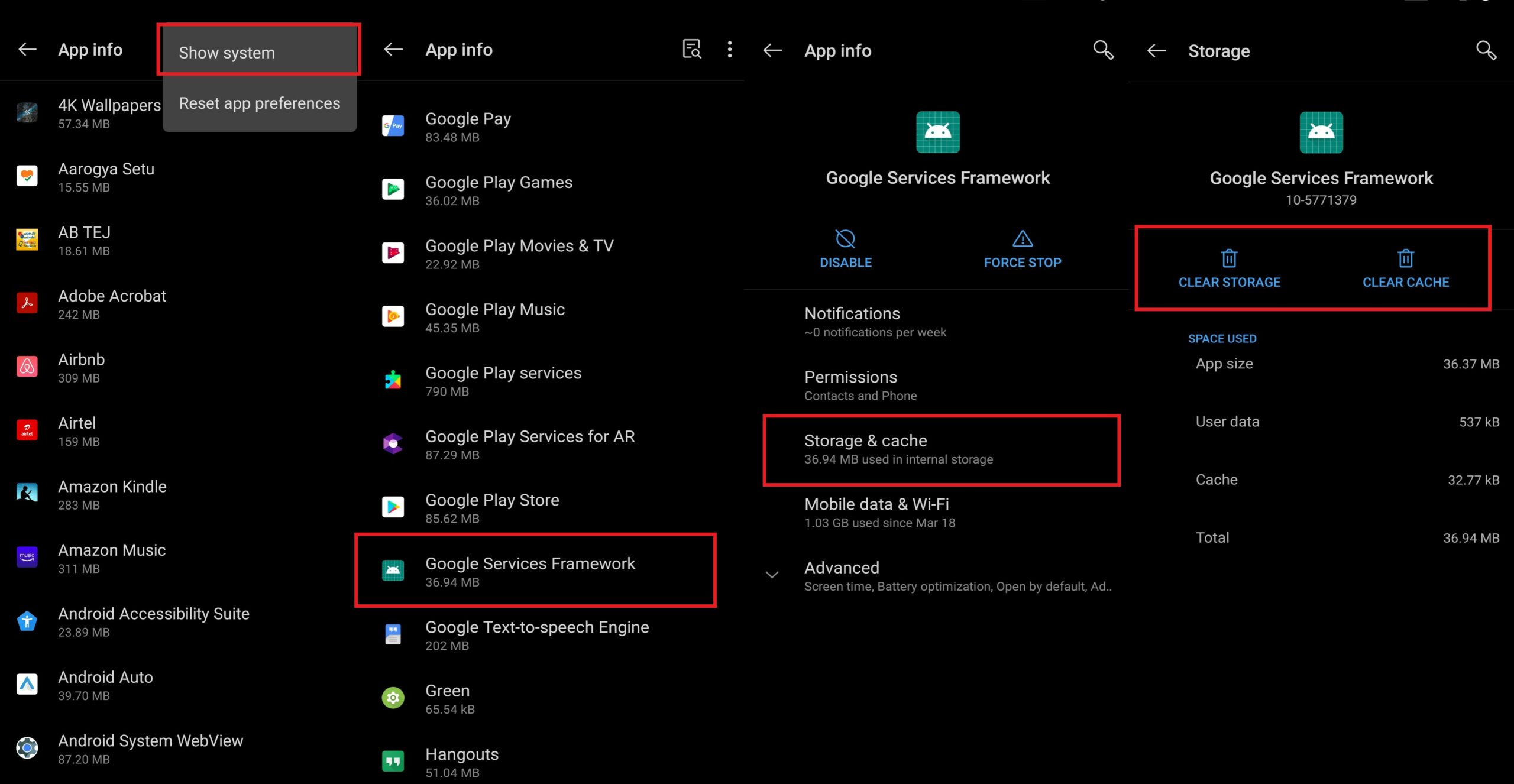Image resolution: width=1514 pixels, height=784 pixels.
Task: Tap the search-in-list icon
Action: (x=691, y=49)
